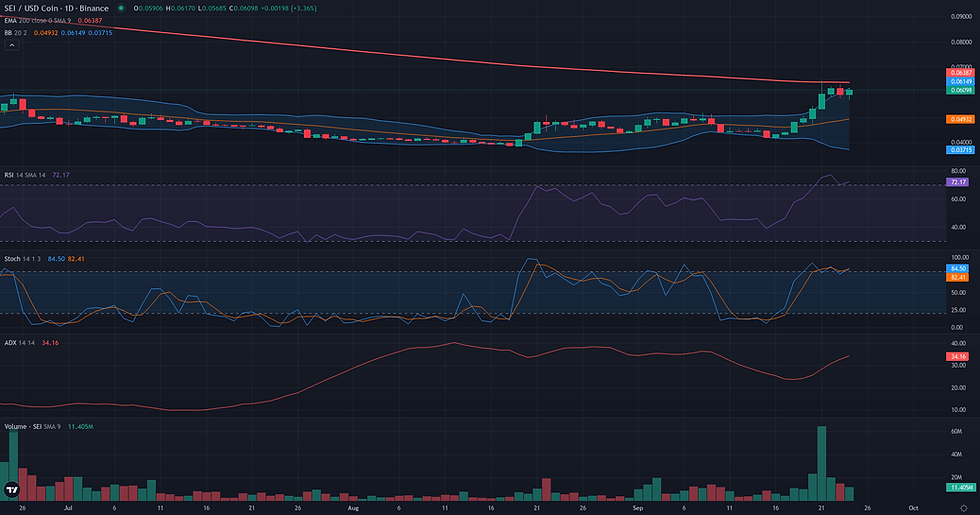Click the blue 84.50 Stoch axis tag
The width and height of the screenshot is (980, 515).
tap(958, 269)
